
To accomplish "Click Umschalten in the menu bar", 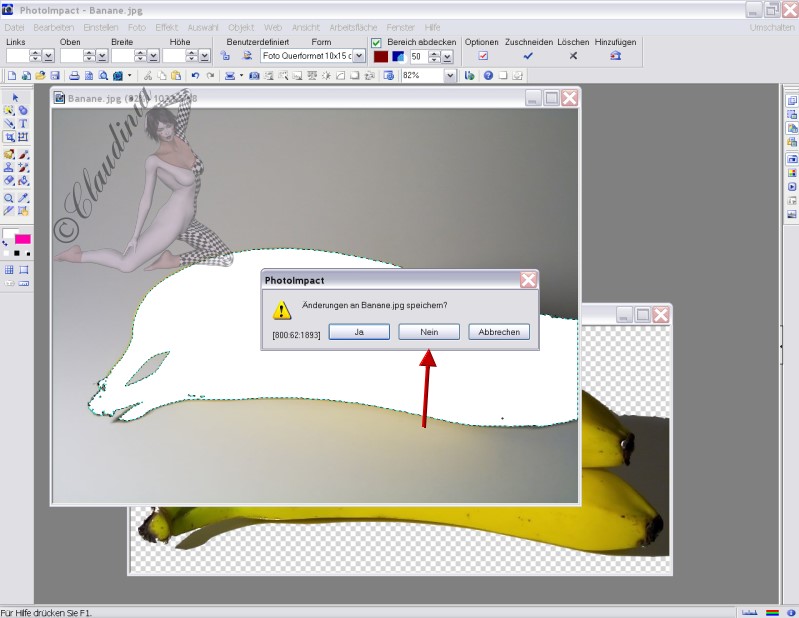I will click(771, 28).
